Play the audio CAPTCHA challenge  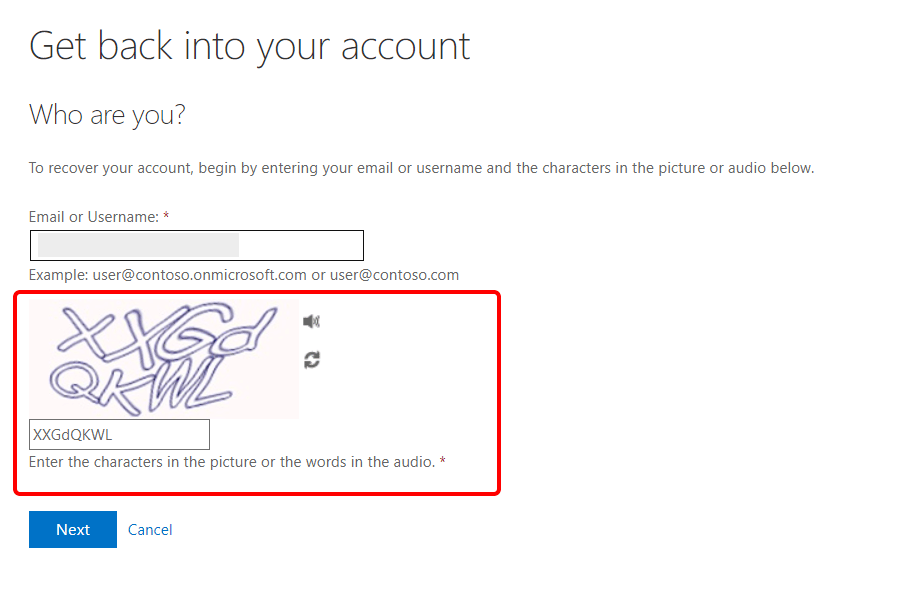(x=312, y=321)
